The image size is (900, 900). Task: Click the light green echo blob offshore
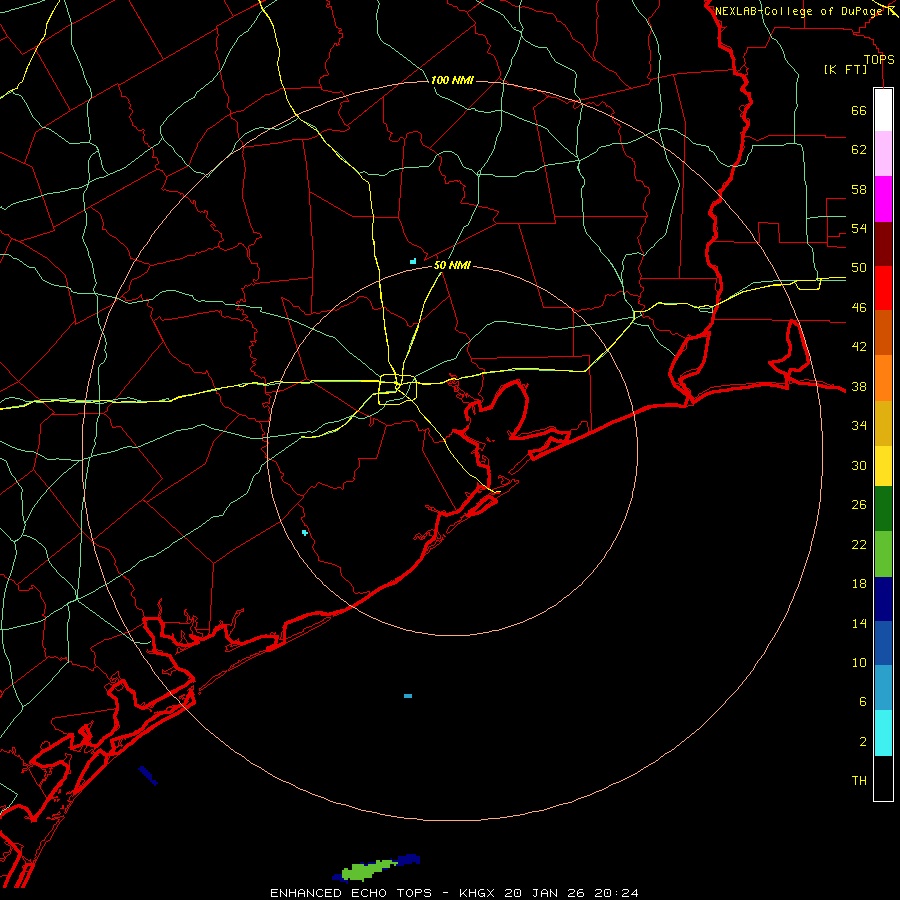pos(367,870)
